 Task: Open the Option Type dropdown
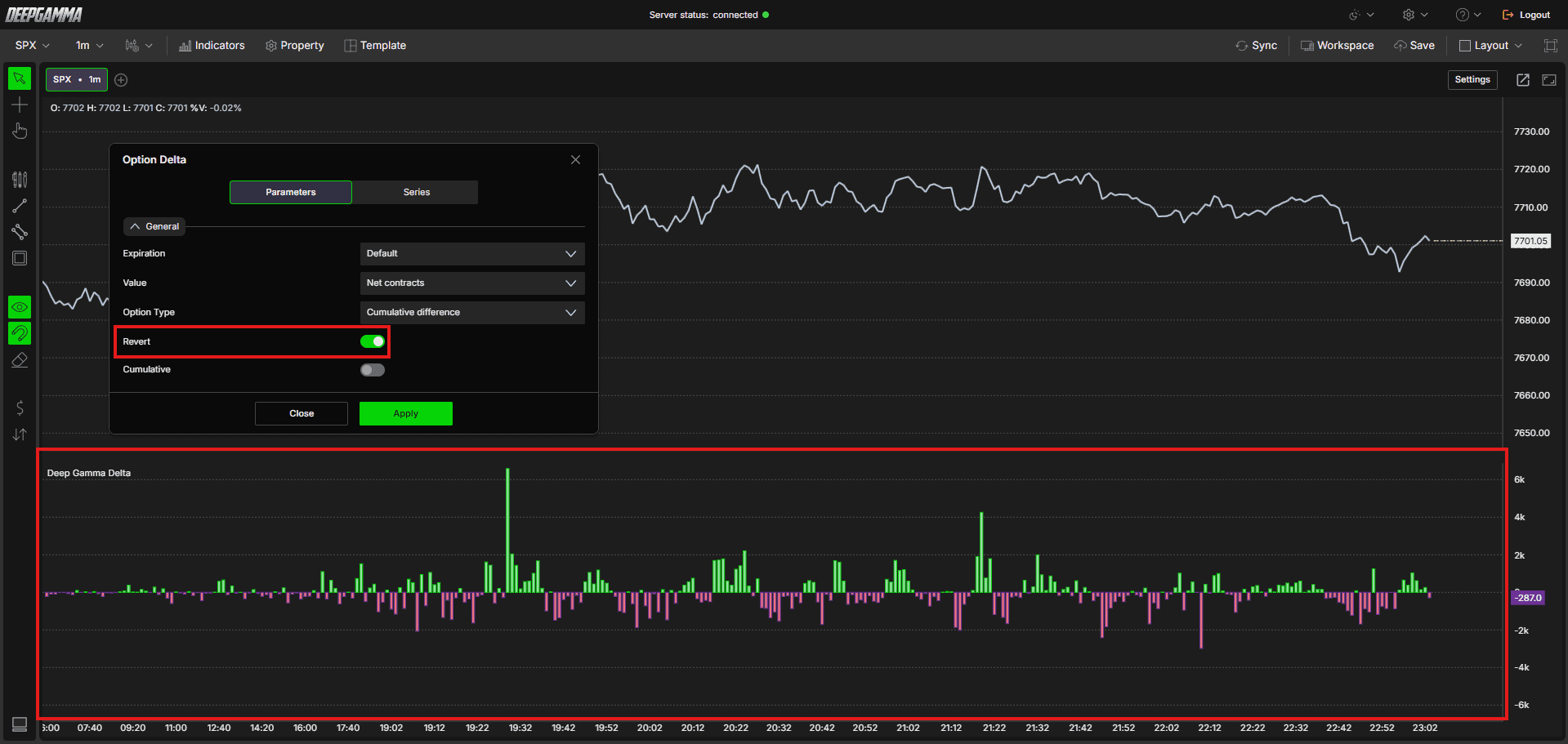472,313
